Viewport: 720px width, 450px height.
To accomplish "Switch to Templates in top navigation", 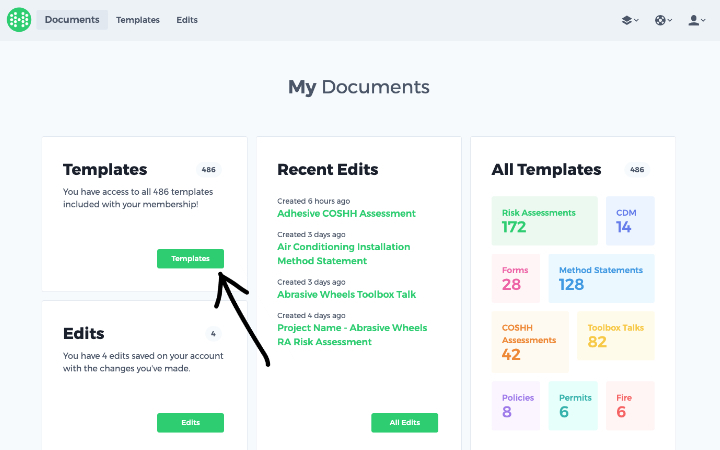I will coord(138,20).
